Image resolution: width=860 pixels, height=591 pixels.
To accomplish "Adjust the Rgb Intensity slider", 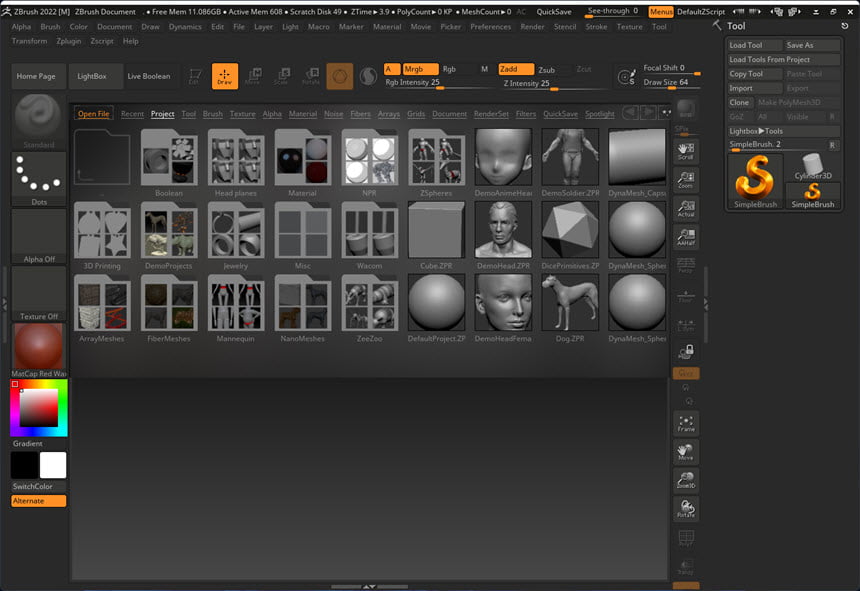I will coord(439,83).
